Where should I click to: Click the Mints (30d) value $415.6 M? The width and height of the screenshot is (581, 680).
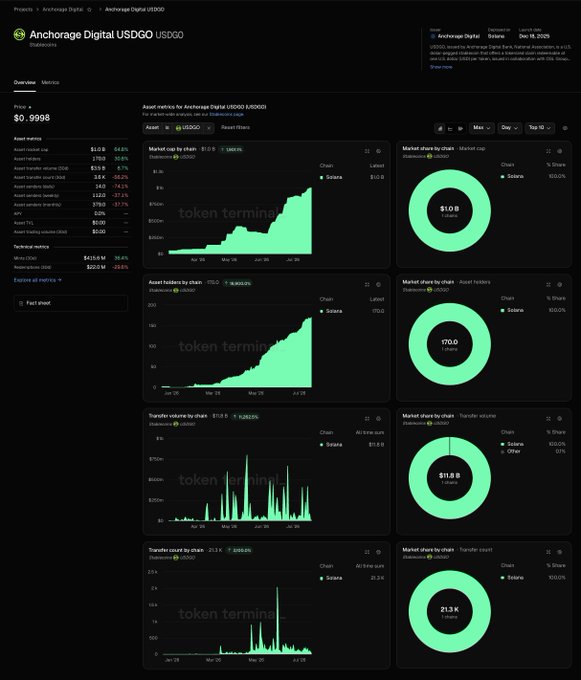click(95, 258)
